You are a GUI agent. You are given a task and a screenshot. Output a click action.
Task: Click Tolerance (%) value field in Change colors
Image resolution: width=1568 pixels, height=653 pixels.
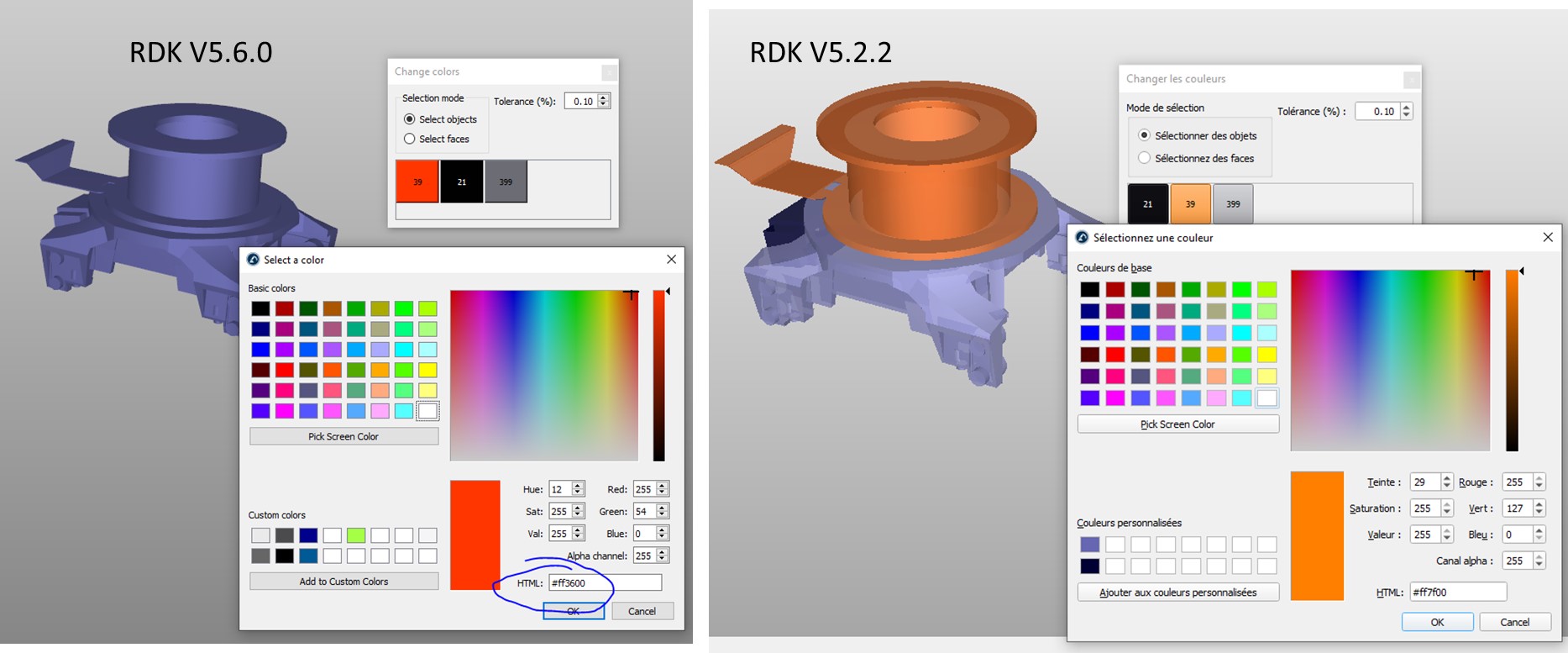[x=580, y=101]
